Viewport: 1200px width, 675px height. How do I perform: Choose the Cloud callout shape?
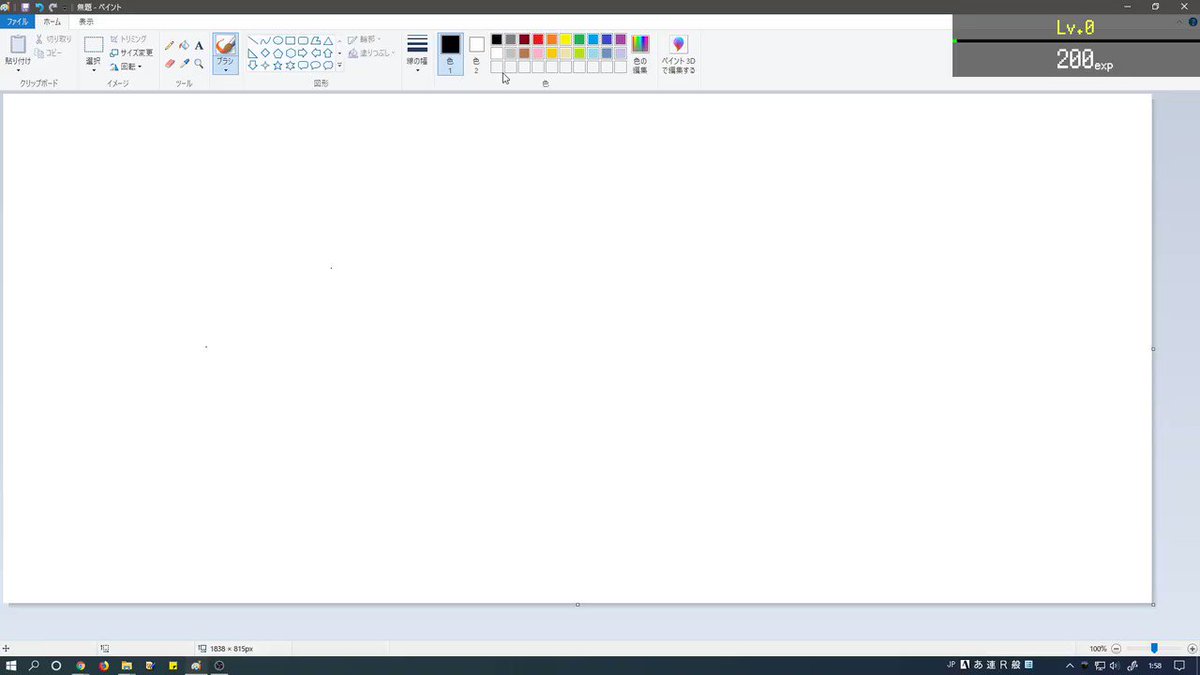tap(328, 65)
